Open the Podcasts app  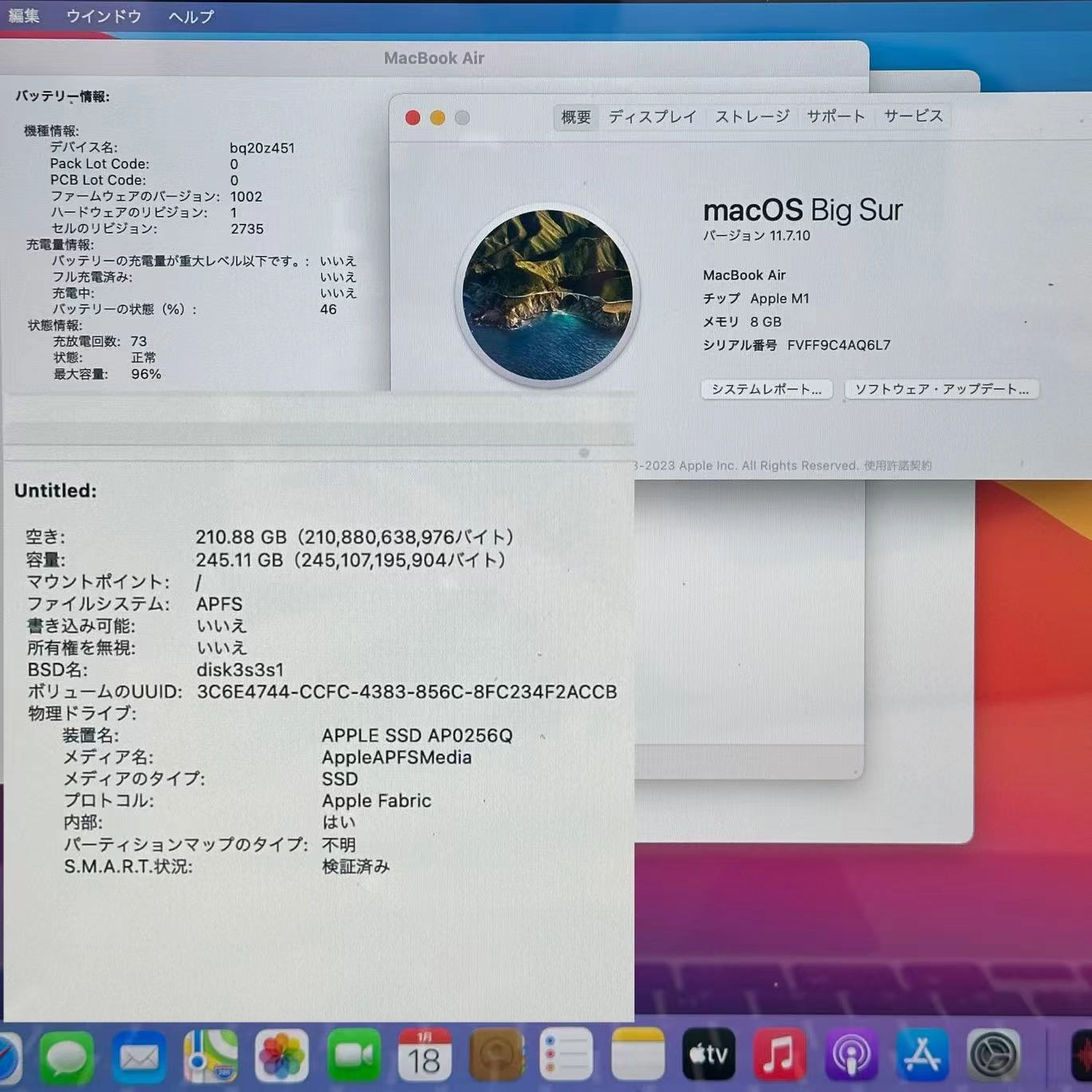(852, 1054)
